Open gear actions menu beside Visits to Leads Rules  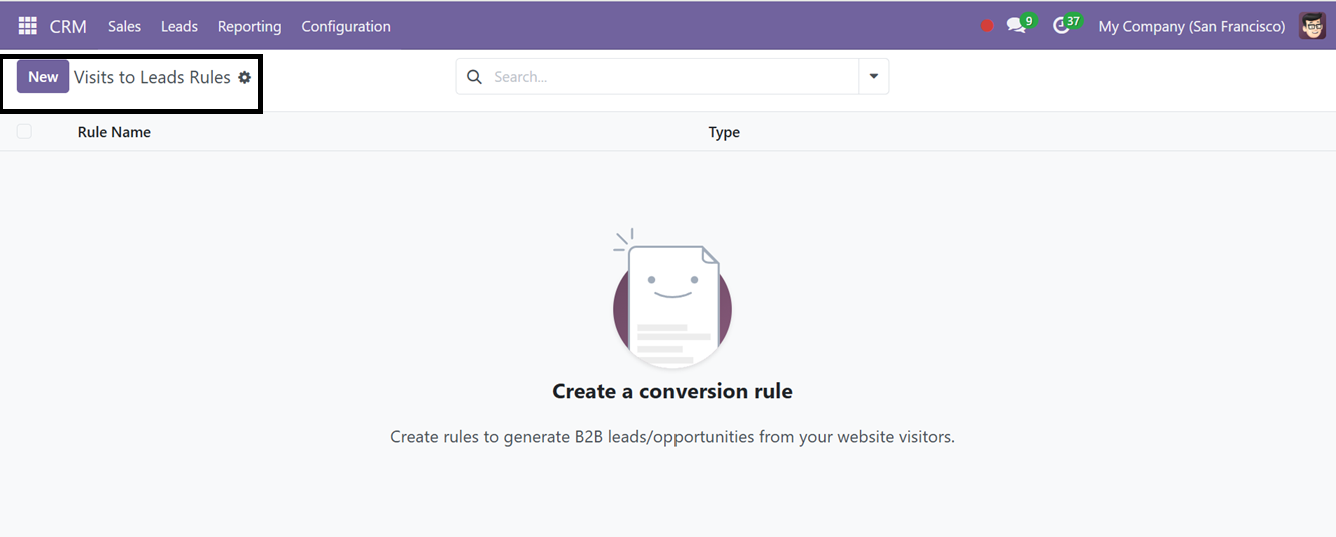tap(244, 77)
